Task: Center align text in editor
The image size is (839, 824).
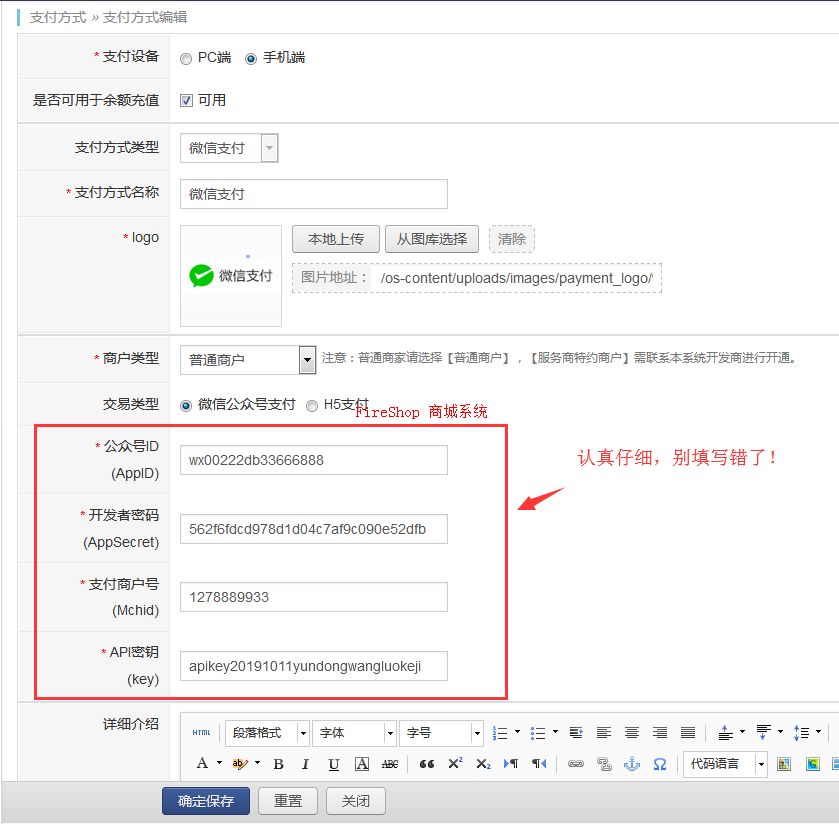Action: point(632,733)
